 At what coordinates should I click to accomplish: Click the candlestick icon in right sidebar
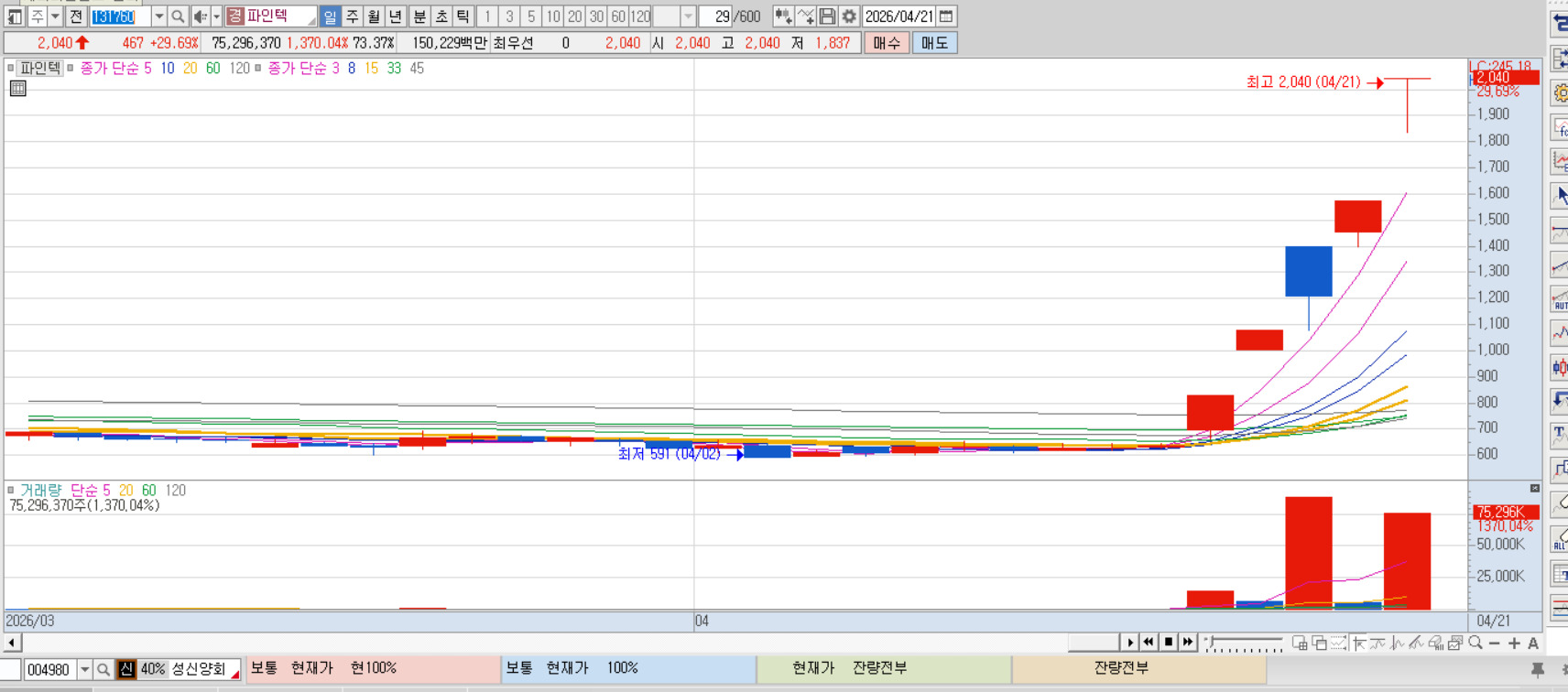click(x=1560, y=367)
